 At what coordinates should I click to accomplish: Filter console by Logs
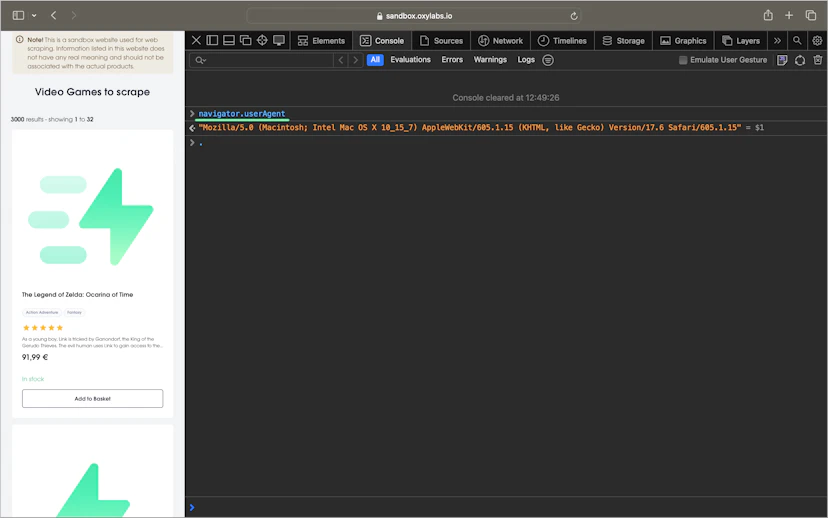pyautogui.click(x=526, y=60)
